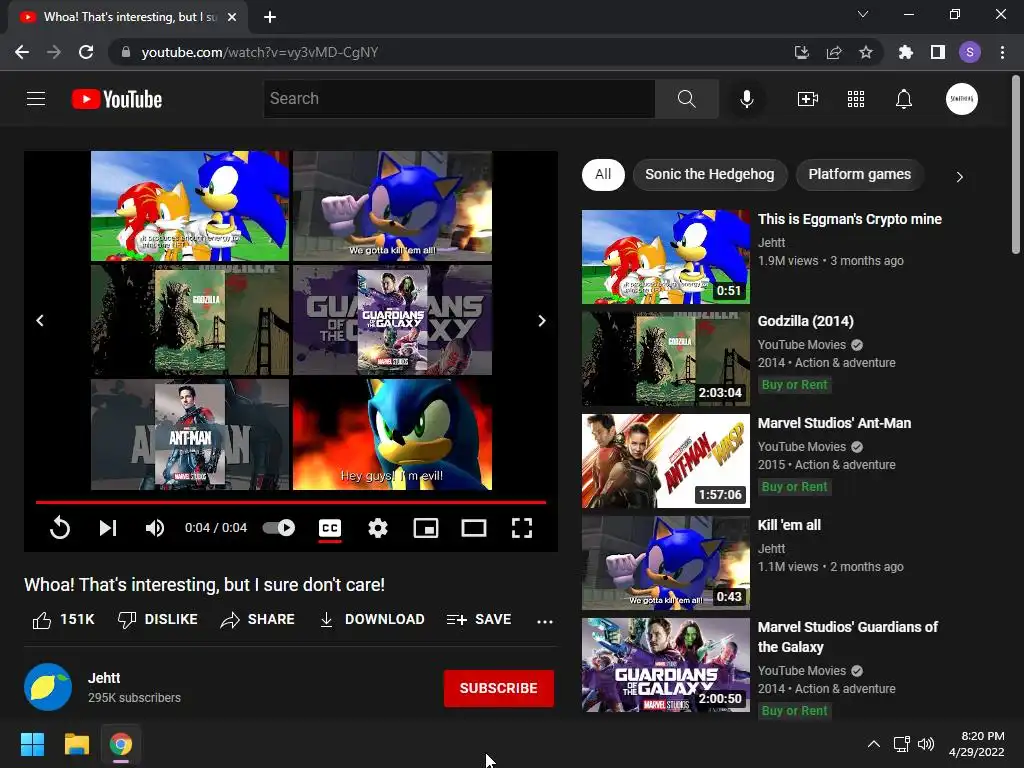Go back with browser back arrow
Viewport: 1024px width, 768px height.
click(x=22, y=52)
